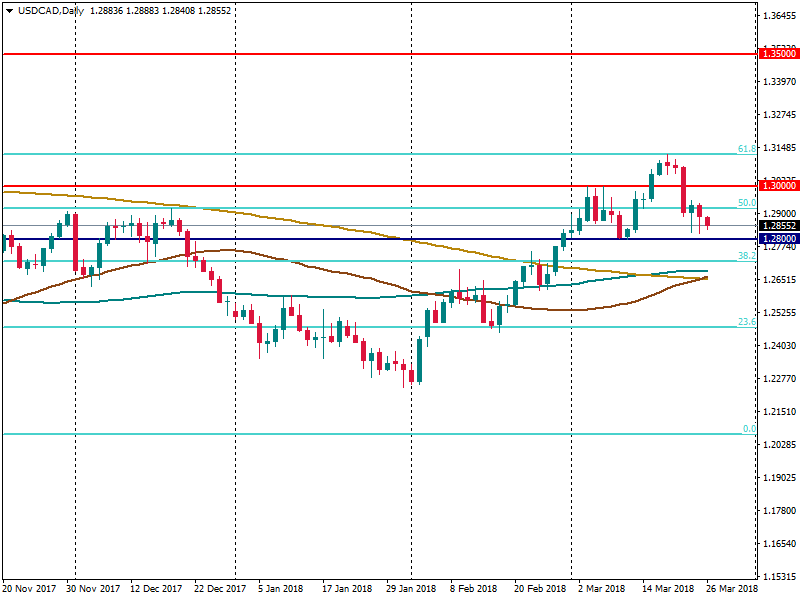
Task: Click the 1.36455 price scale value
Action: 779,16
